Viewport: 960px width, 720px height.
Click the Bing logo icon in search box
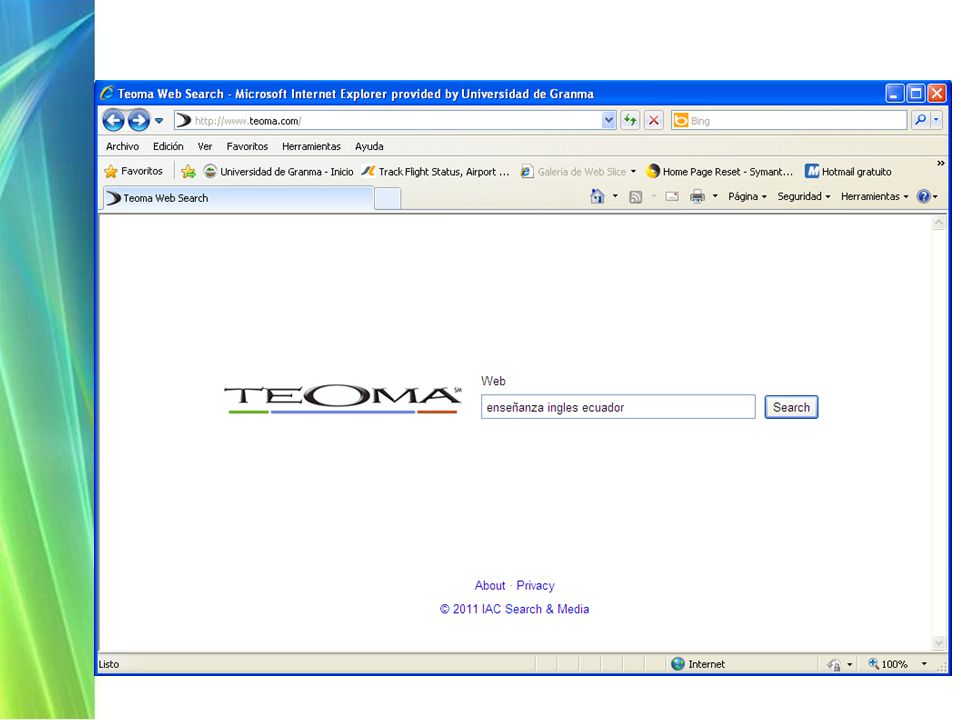(x=680, y=121)
